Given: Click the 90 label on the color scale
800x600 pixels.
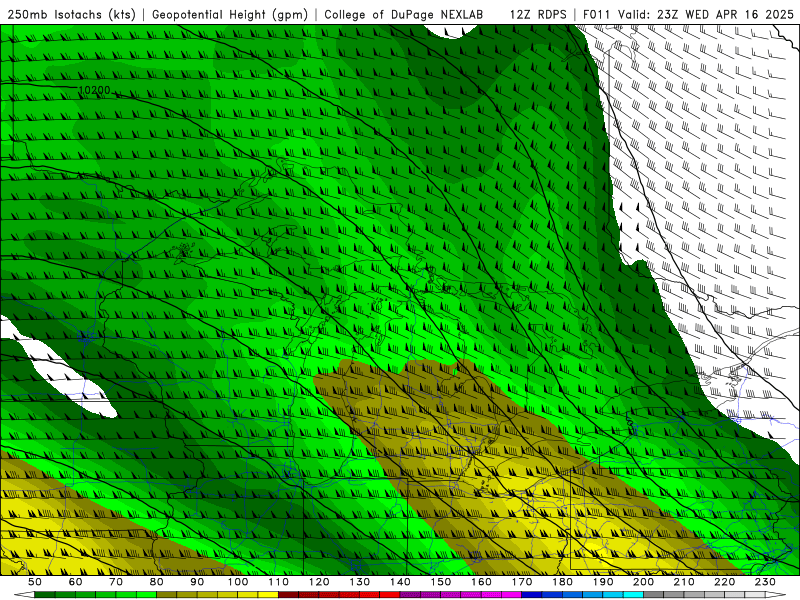Looking at the screenshot, I should click(x=197, y=582).
